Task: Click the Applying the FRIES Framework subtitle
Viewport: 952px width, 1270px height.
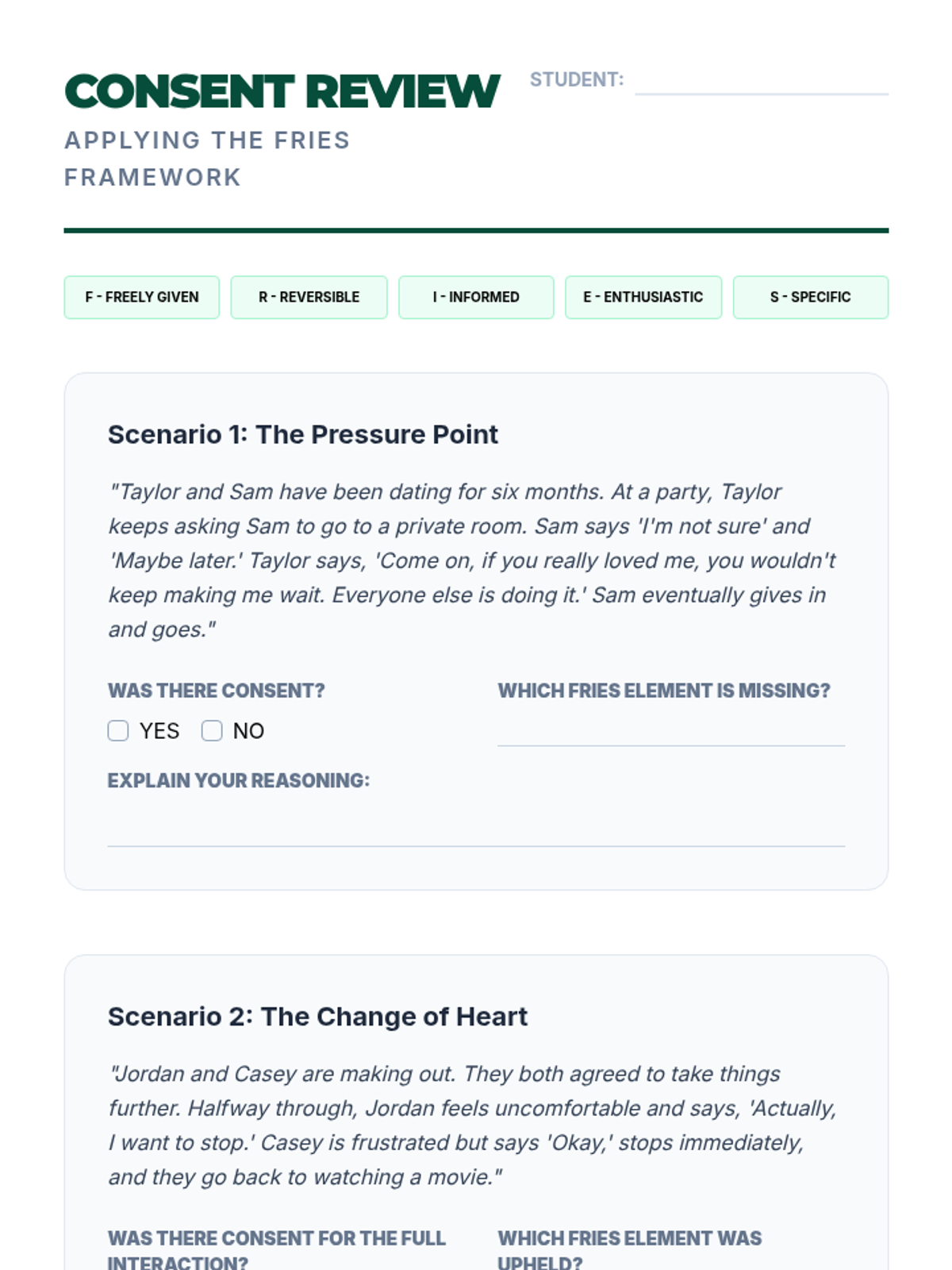Action: pyautogui.click(x=207, y=159)
